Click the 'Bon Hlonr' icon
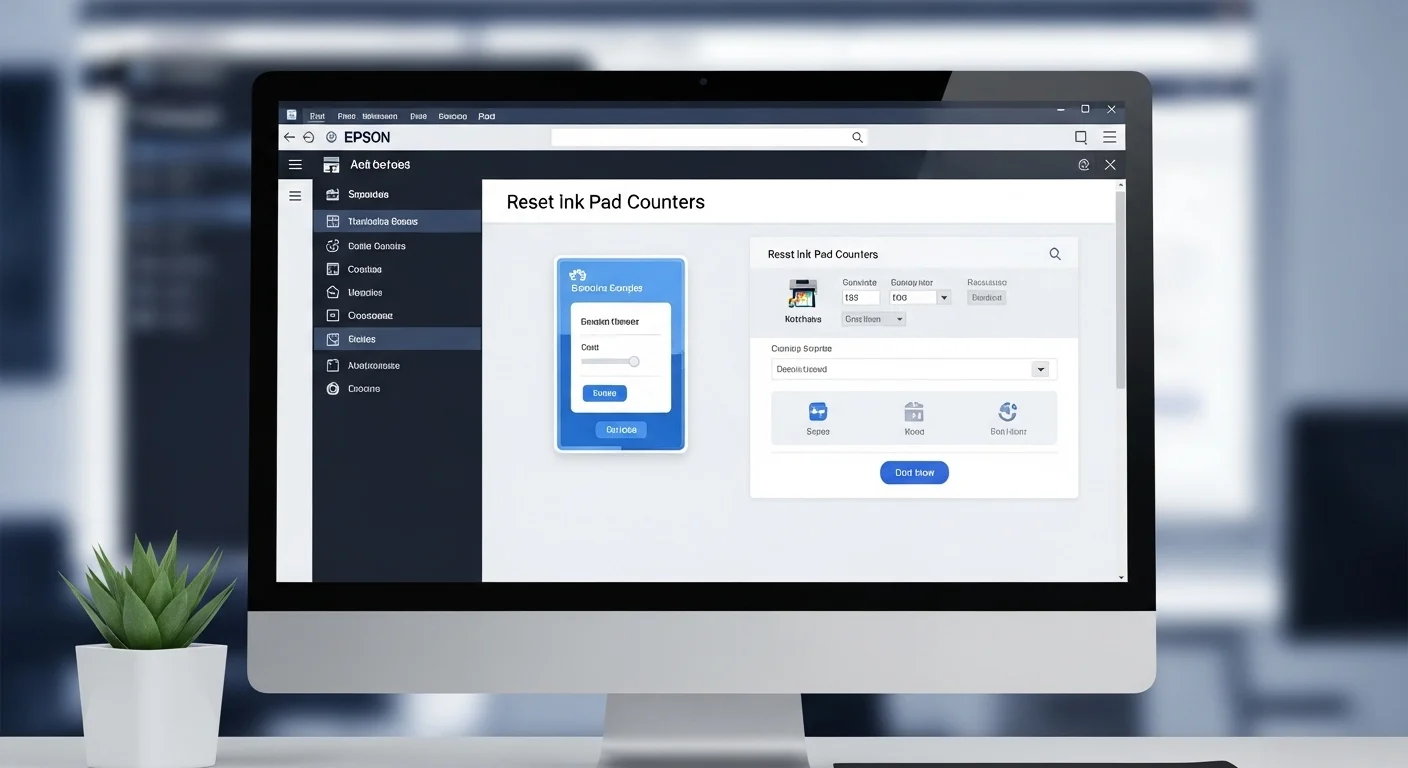 tap(1008, 411)
